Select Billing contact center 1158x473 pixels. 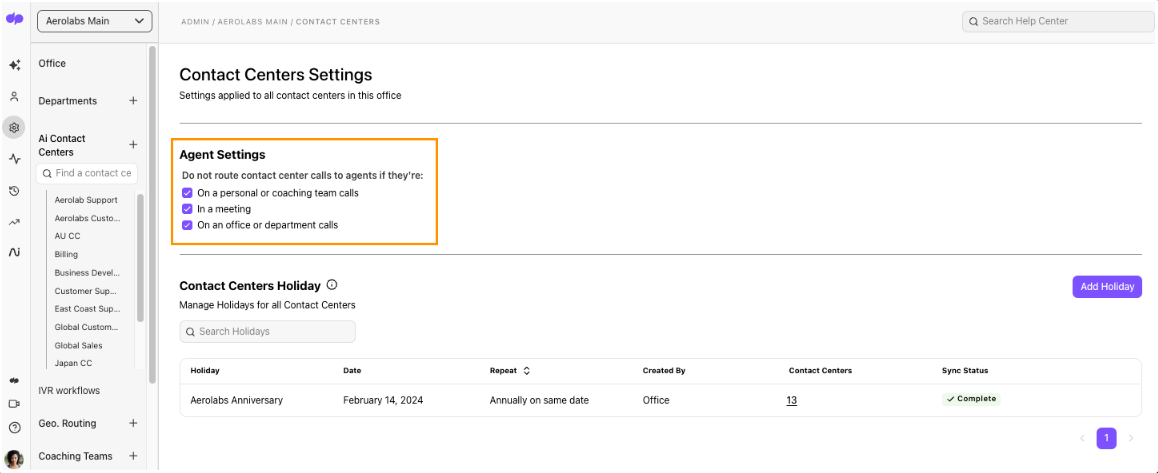(x=66, y=254)
